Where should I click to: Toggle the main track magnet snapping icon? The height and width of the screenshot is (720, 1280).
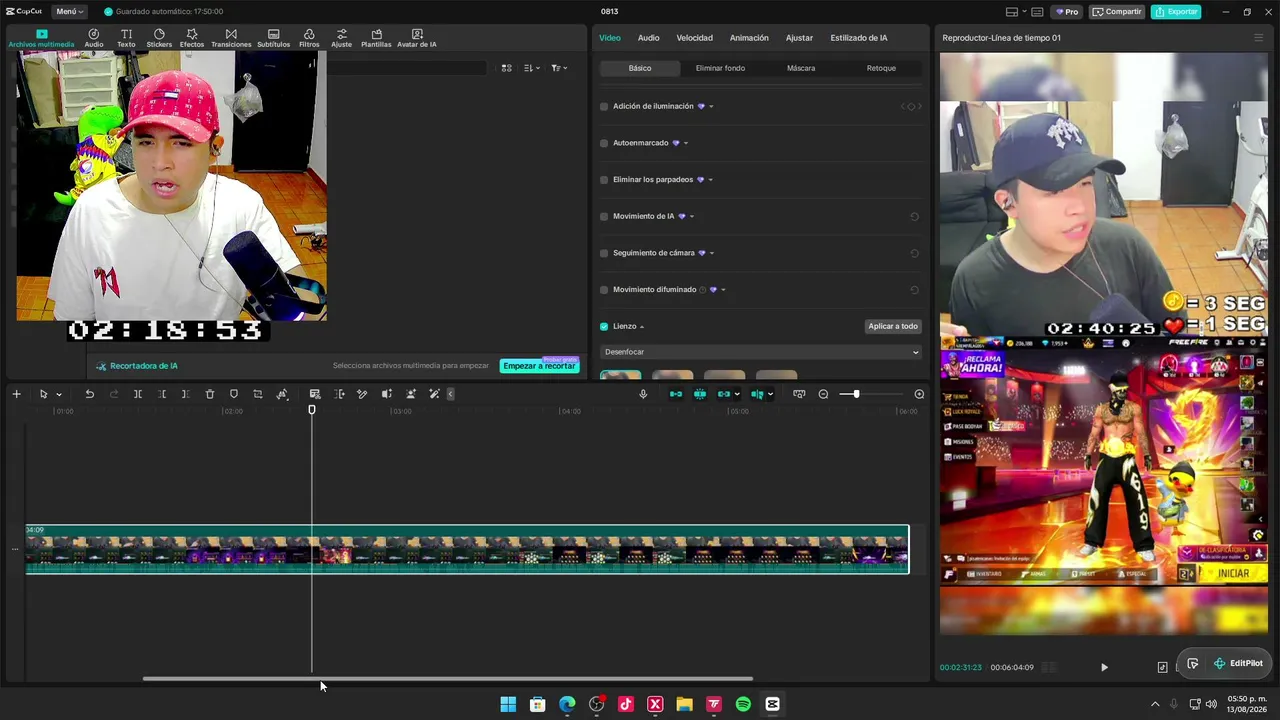point(676,394)
